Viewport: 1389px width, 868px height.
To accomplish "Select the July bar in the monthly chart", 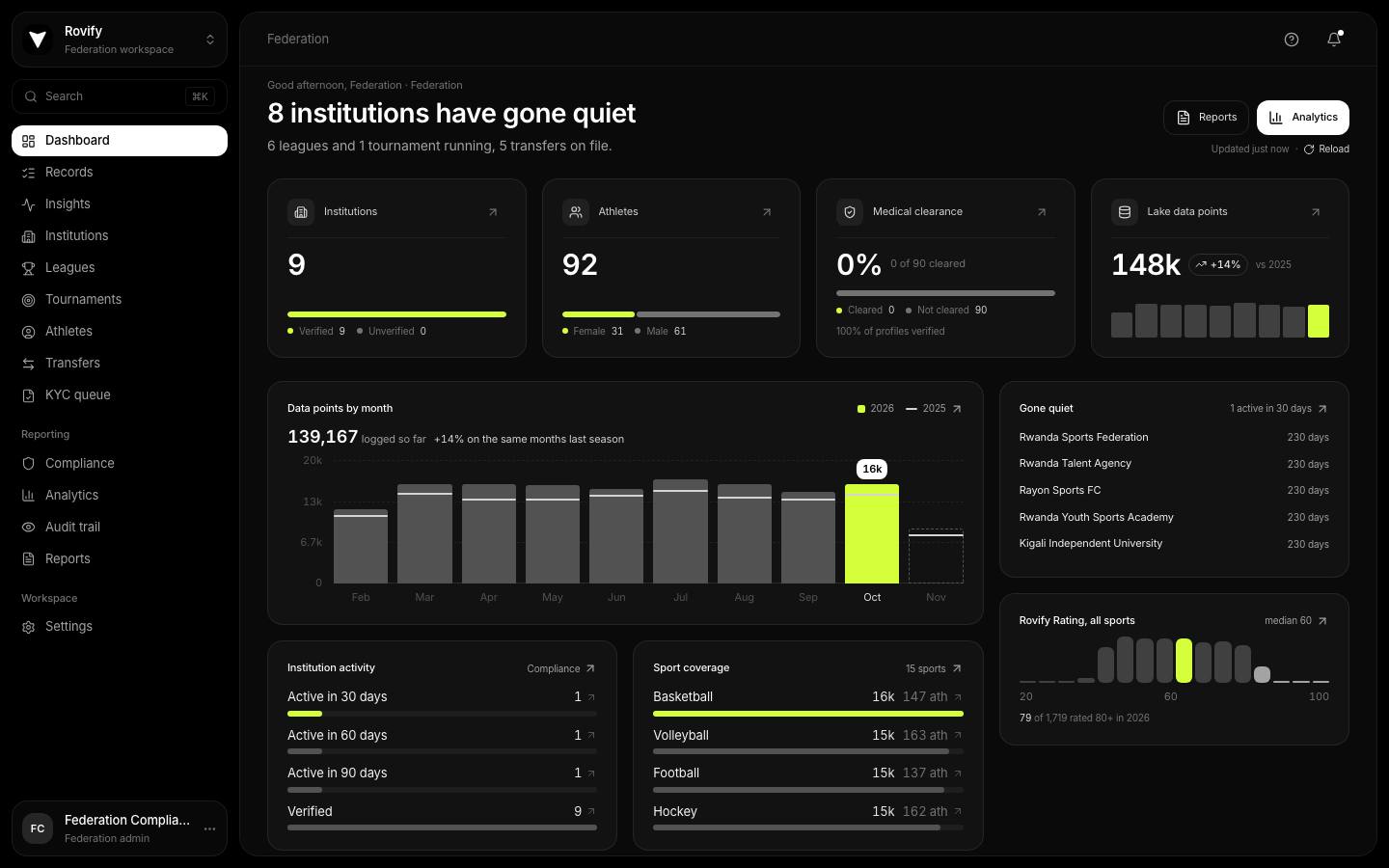I will 680,531.
